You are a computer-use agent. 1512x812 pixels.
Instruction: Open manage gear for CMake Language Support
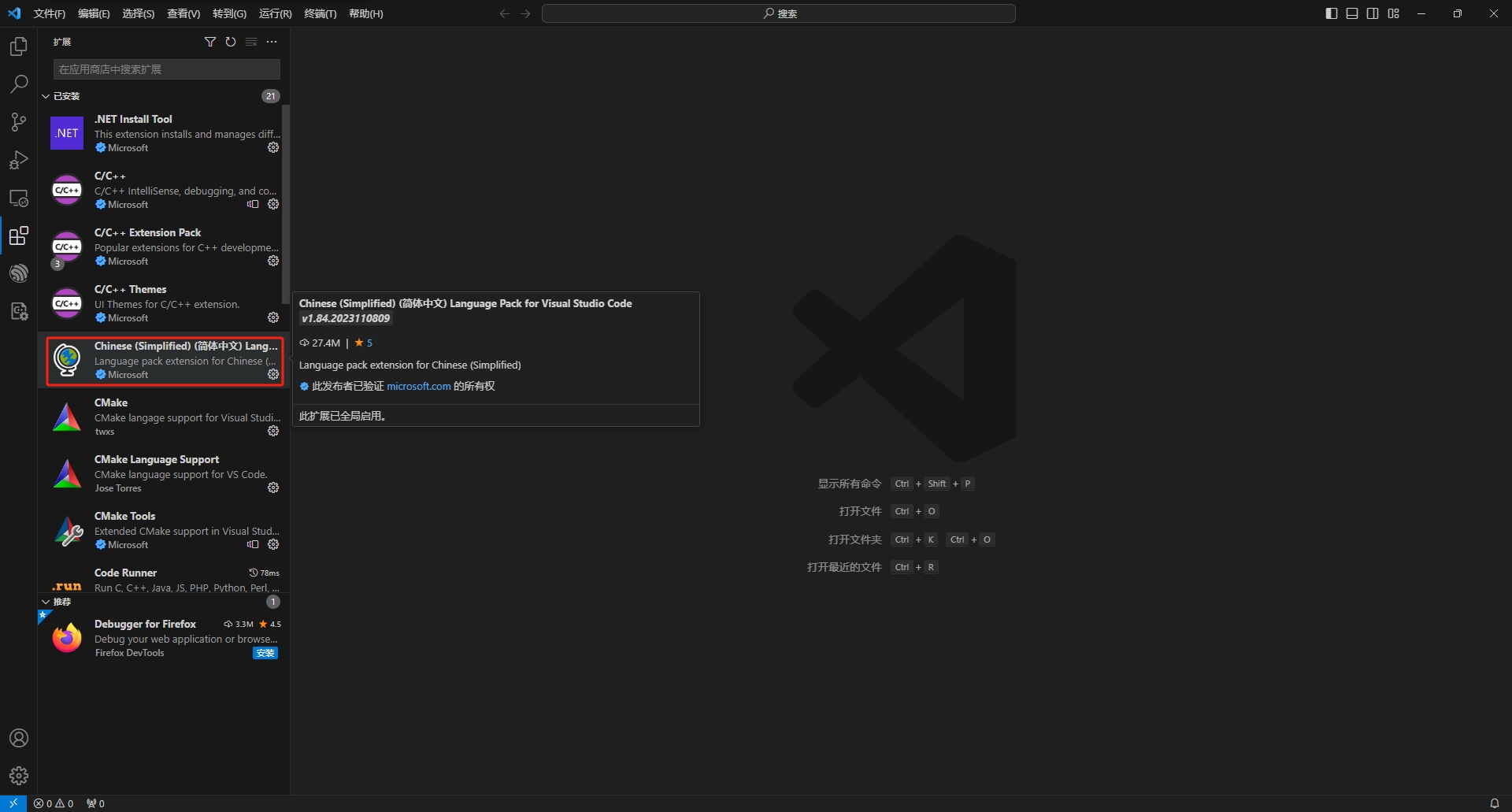pyautogui.click(x=273, y=488)
